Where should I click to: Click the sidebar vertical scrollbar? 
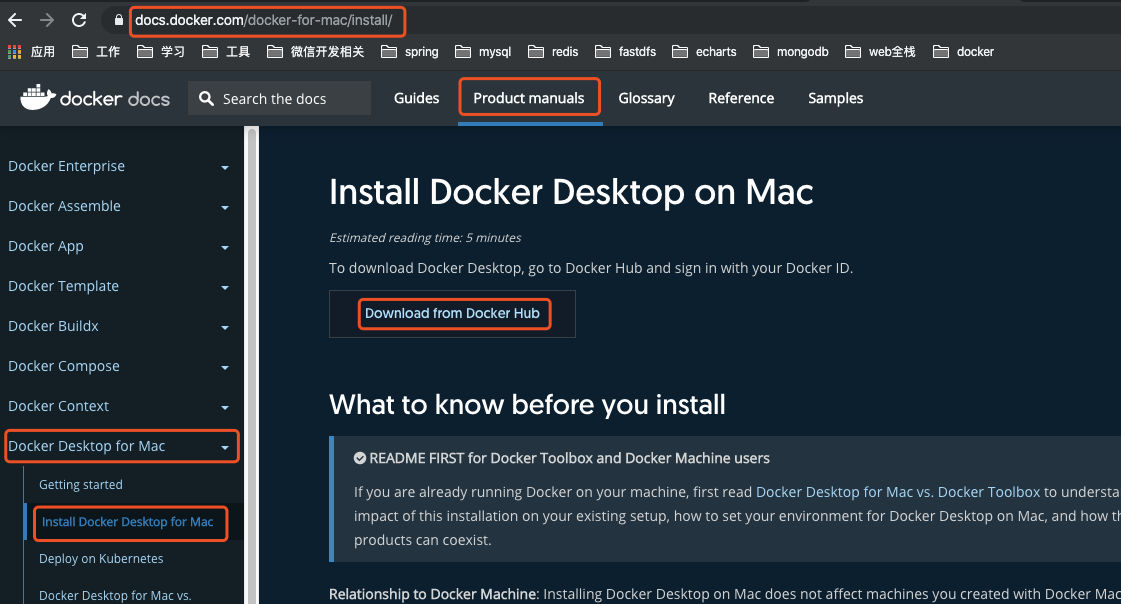251,365
